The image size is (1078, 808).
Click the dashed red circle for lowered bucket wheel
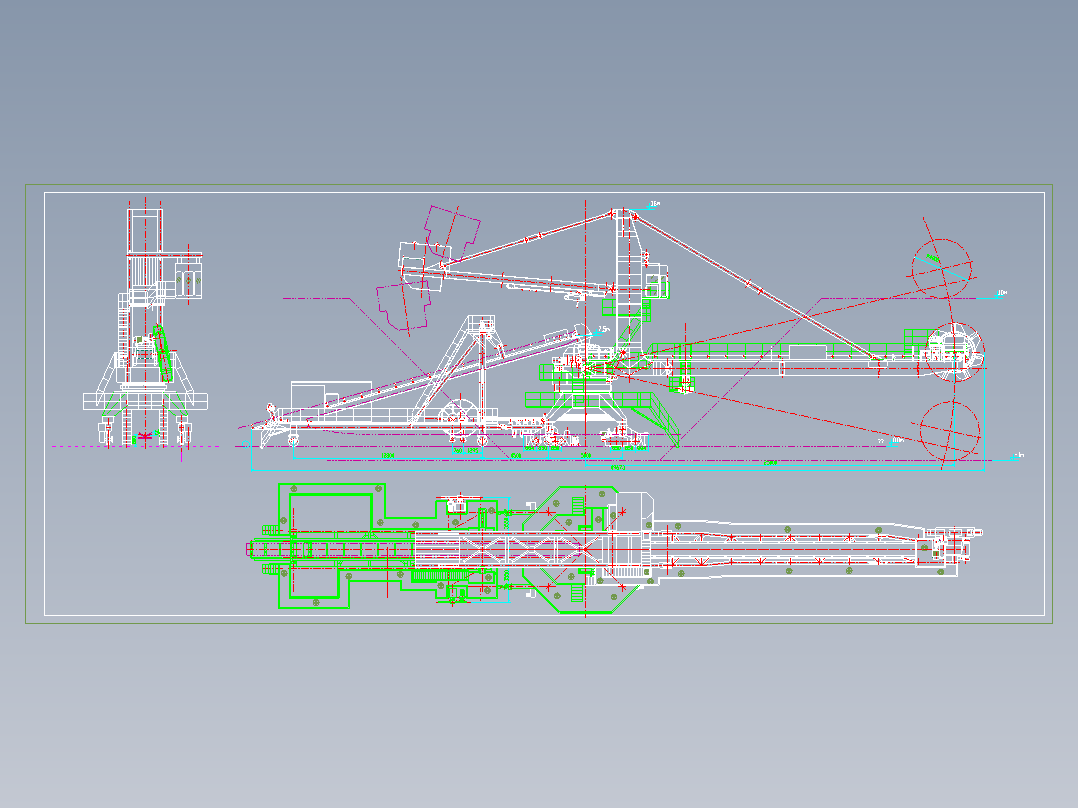(949, 430)
